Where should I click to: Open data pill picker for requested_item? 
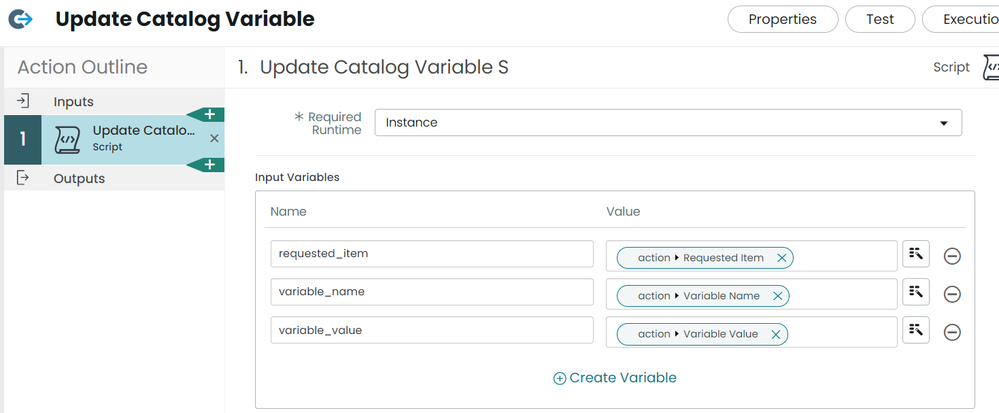[x=916, y=254]
